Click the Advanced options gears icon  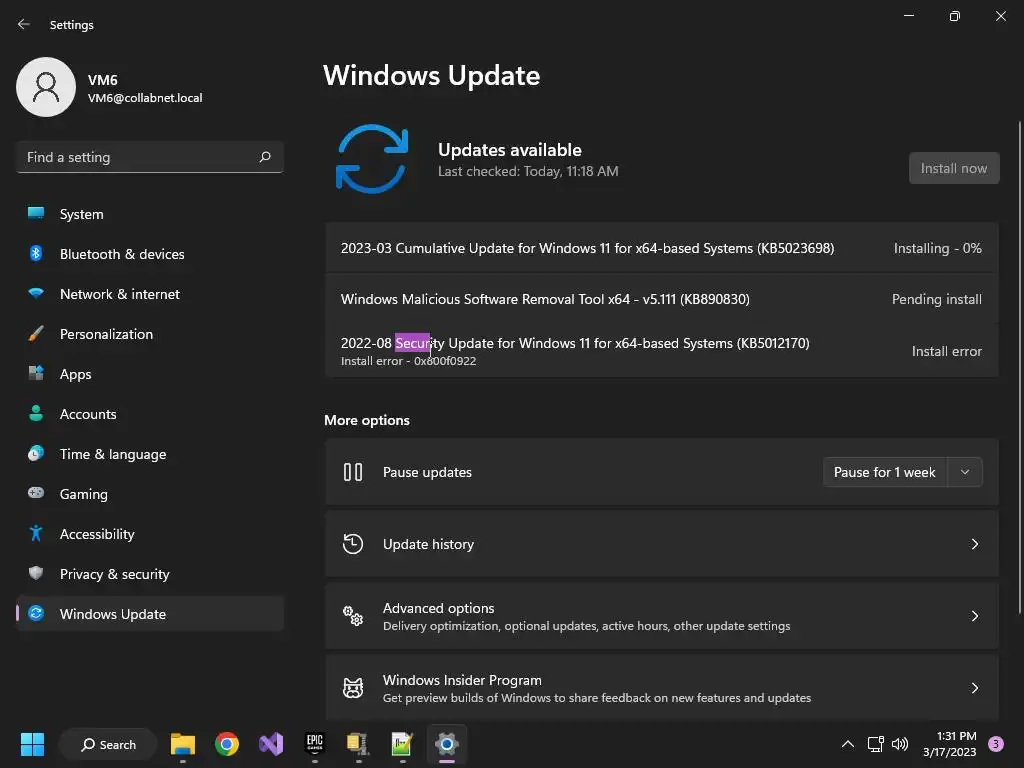click(x=353, y=615)
